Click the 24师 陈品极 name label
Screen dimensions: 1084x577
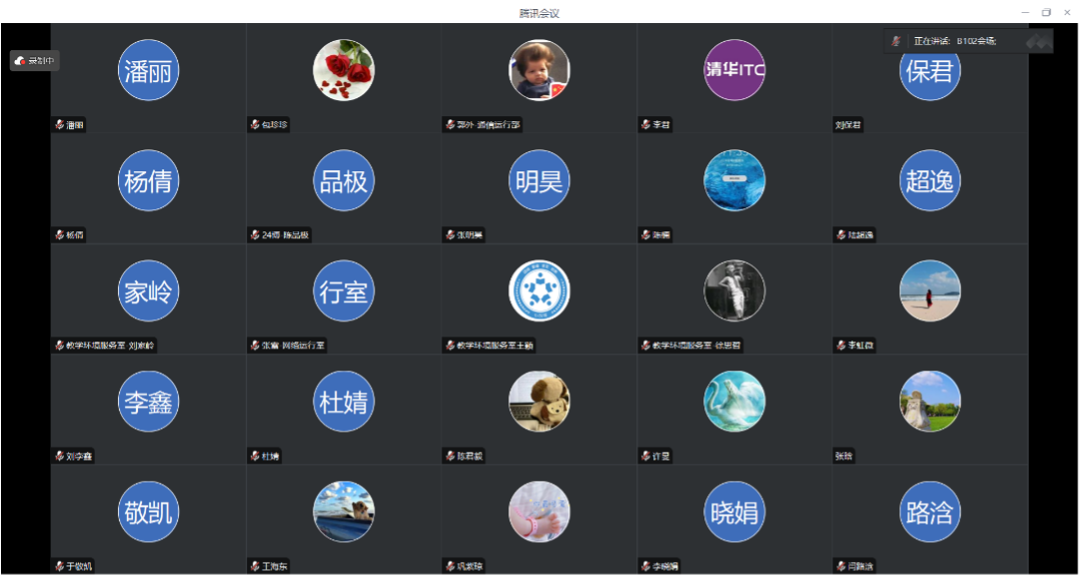[286, 235]
